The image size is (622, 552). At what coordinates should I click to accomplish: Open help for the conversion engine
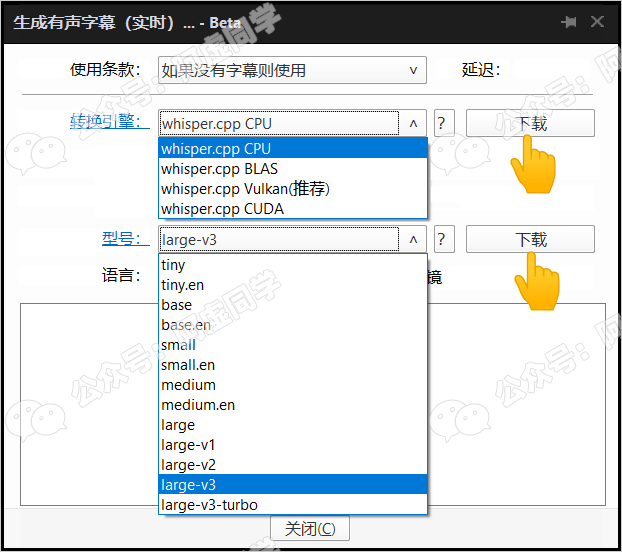pyautogui.click(x=444, y=123)
